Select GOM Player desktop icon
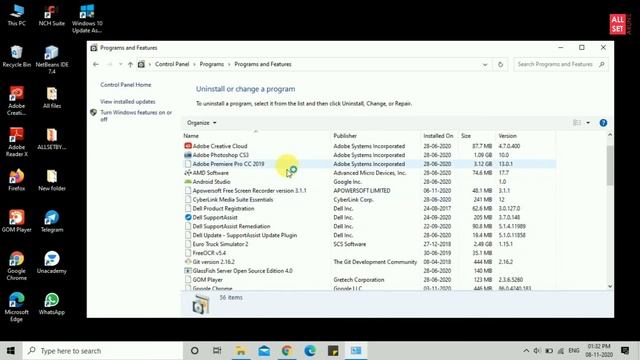The image size is (640, 360). pyautogui.click(x=16, y=221)
